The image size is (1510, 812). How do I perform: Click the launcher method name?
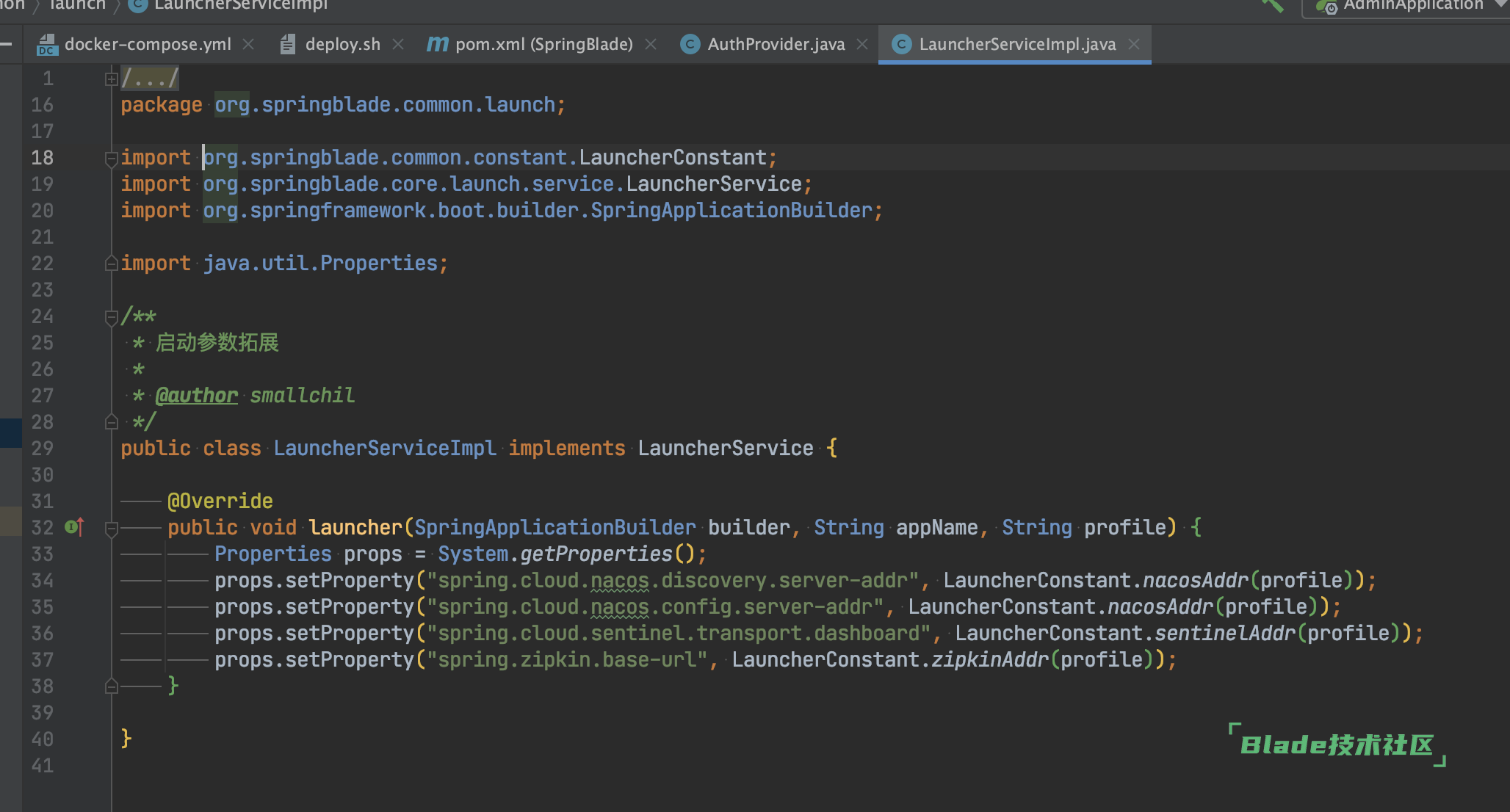click(355, 527)
